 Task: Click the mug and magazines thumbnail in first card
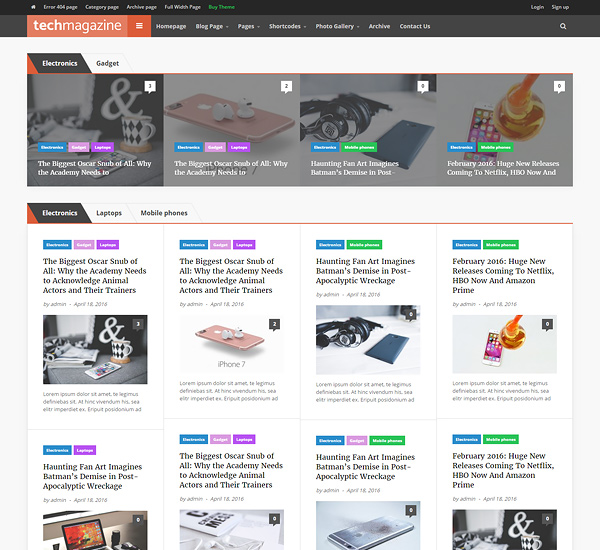(x=95, y=349)
